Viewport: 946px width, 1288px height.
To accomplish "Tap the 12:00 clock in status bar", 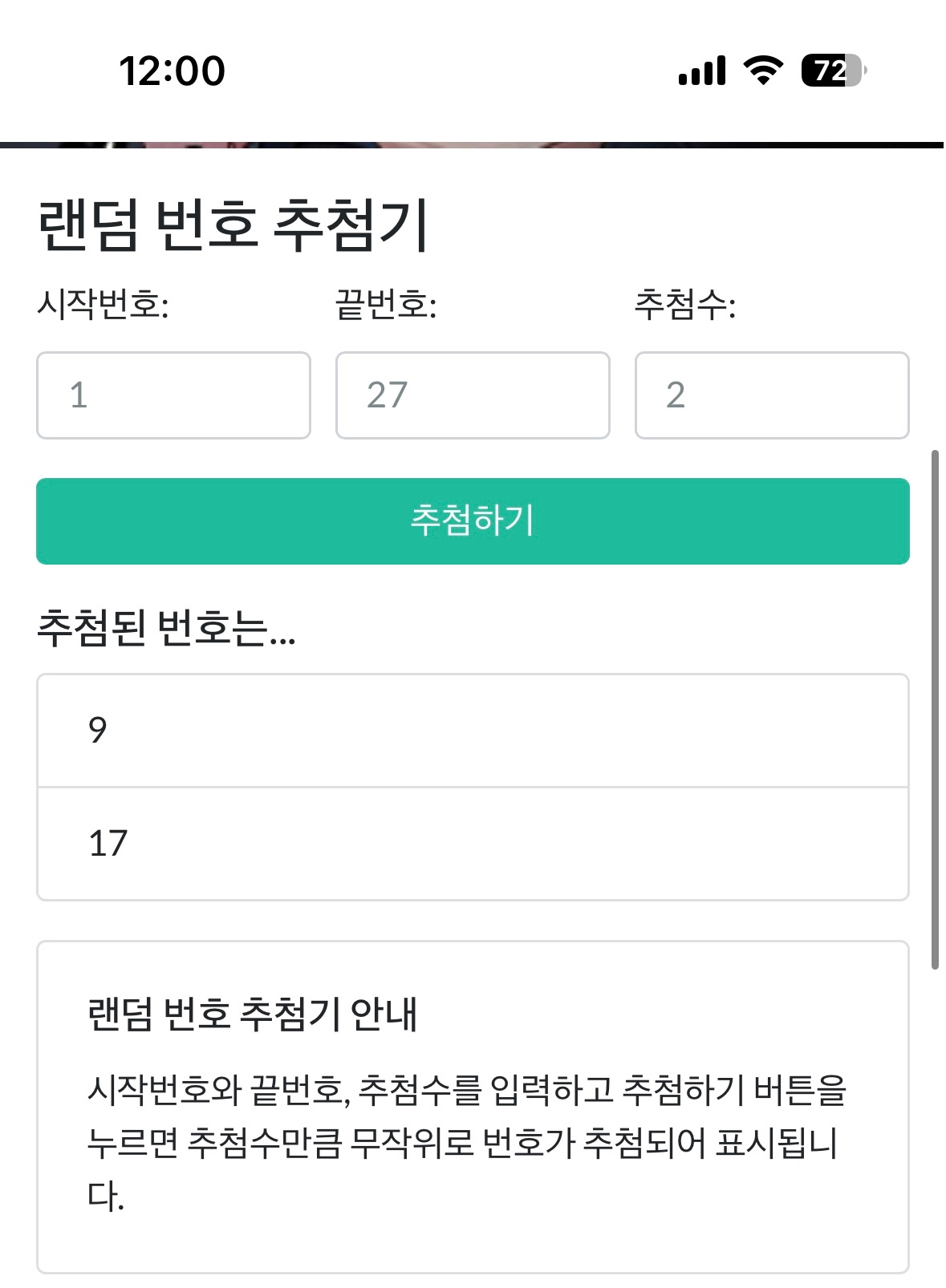I will pyautogui.click(x=172, y=71).
